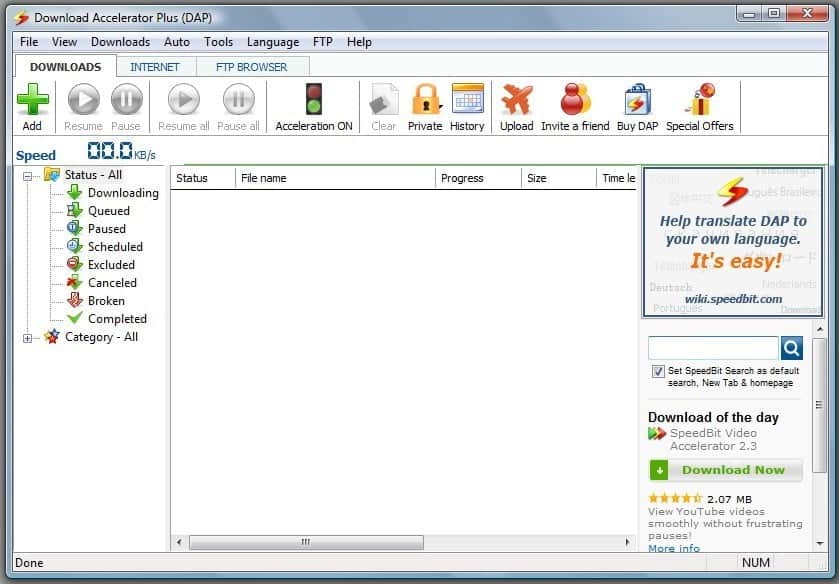Click the green Download Now button
This screenshot has height=584, width=839.
[726, 470]
